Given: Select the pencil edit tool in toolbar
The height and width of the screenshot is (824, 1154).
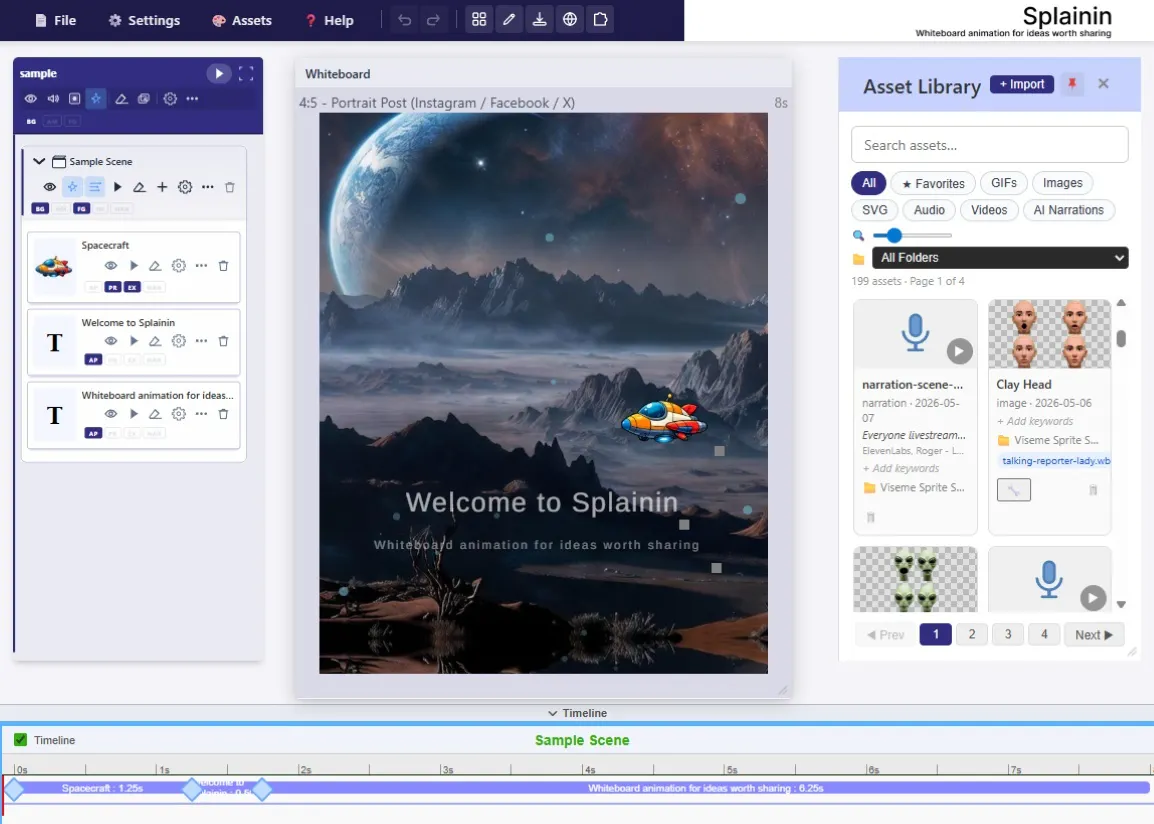Looking at the screenshot, I should coord(509,20).
